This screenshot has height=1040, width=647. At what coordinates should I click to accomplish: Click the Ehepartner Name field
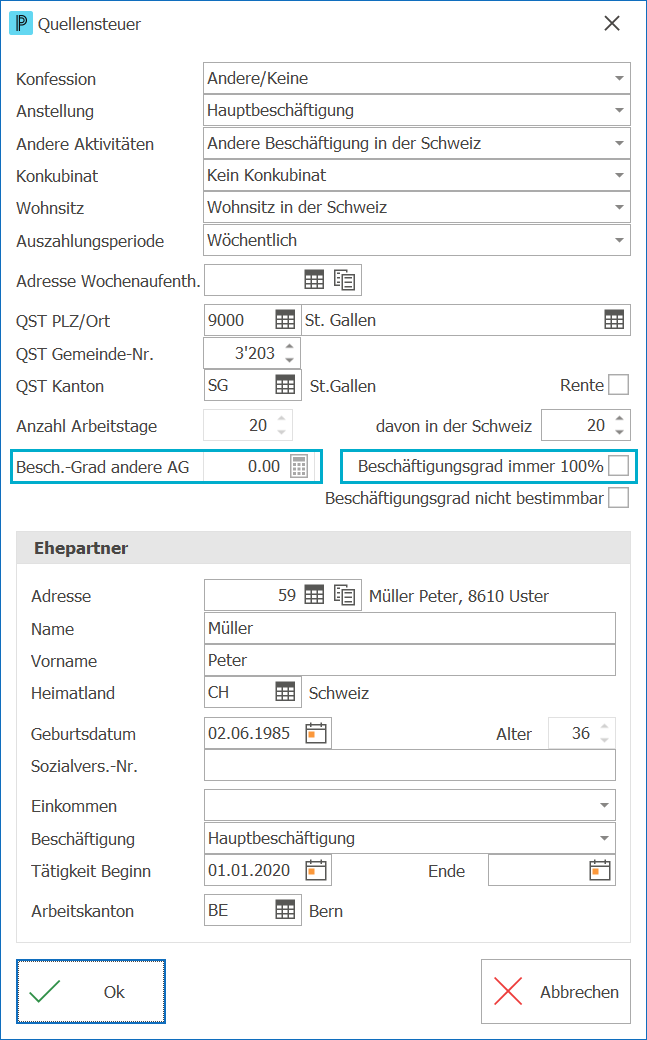[409, 627]
